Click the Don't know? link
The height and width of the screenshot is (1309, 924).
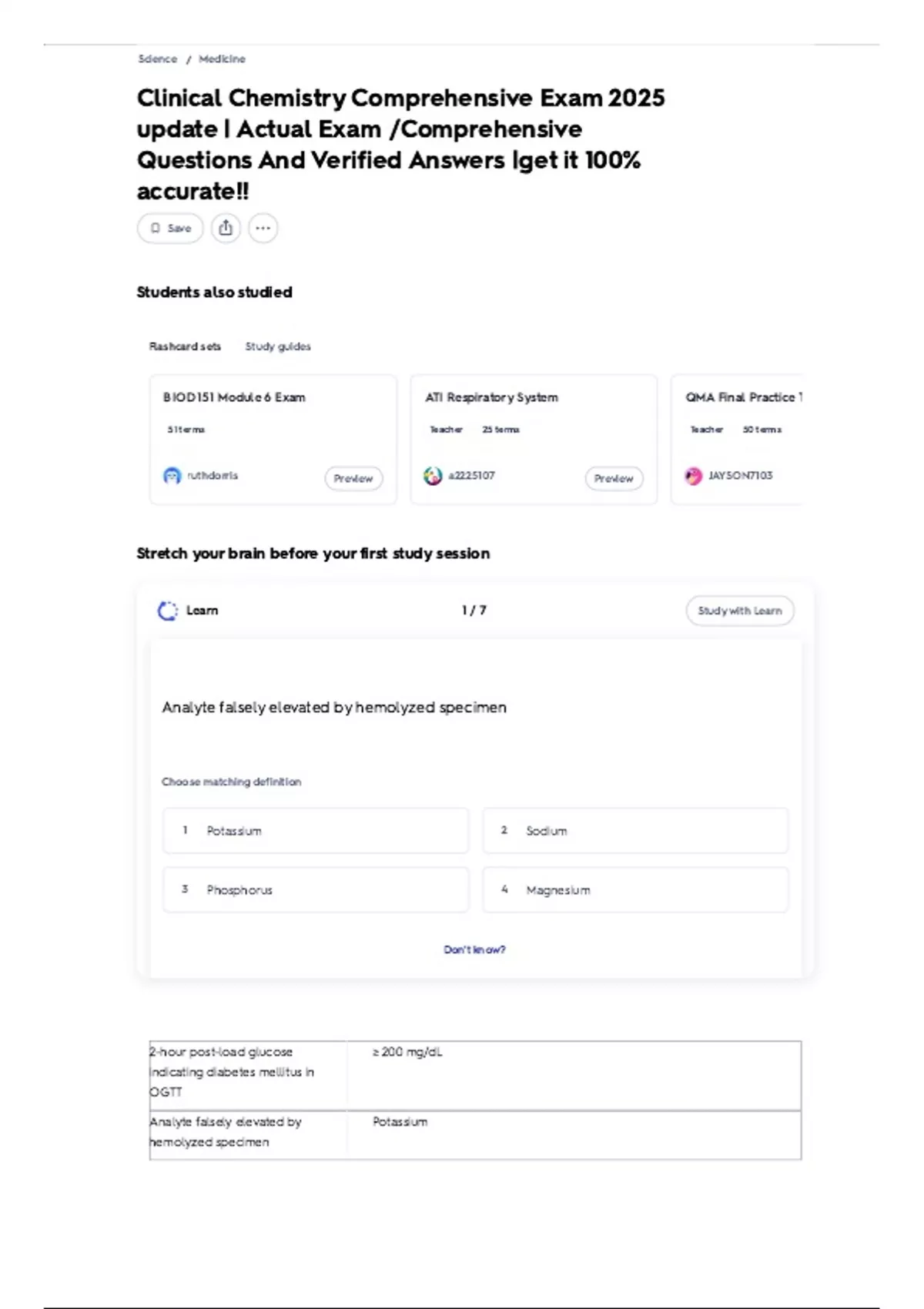pyautogui.click(x=474, y=949)
